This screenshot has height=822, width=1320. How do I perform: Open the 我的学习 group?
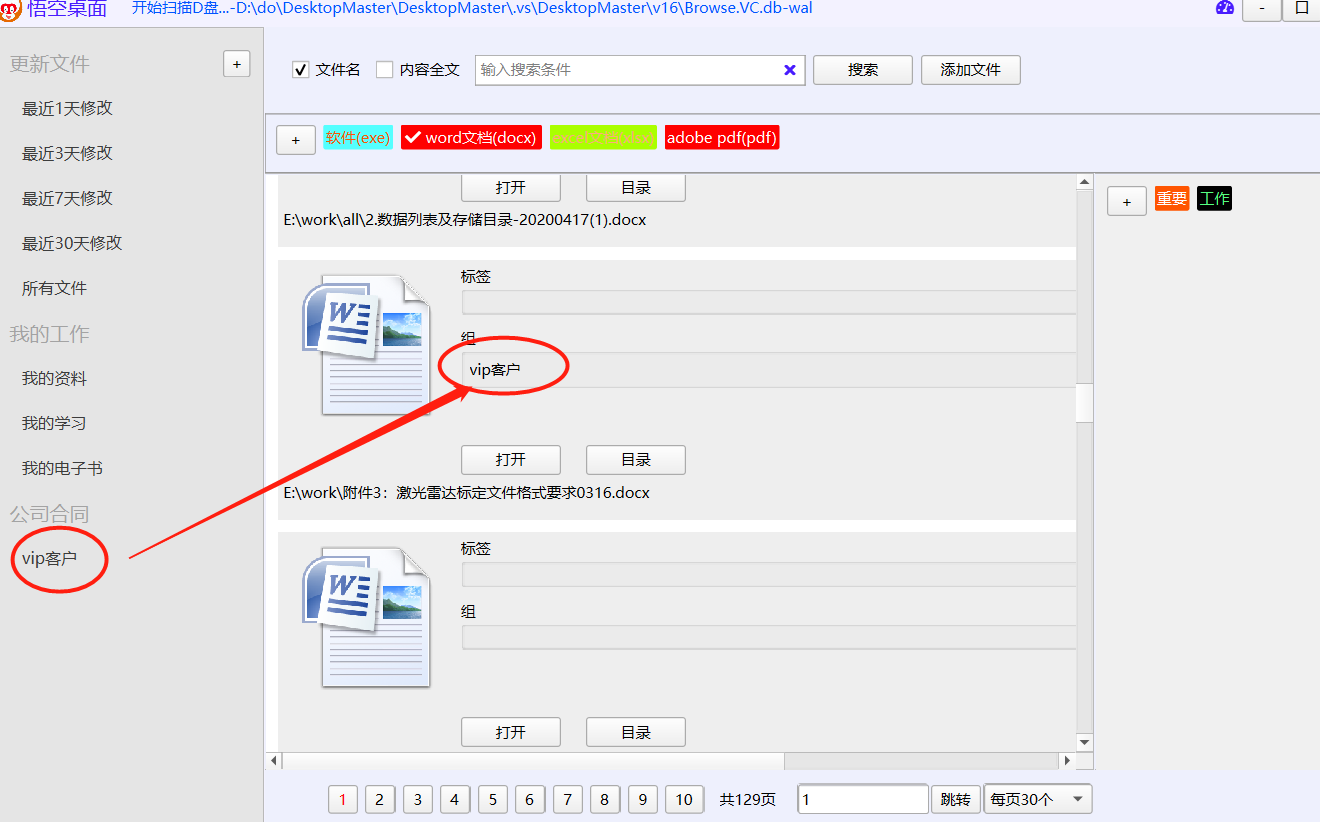click(x=55, y=423)
